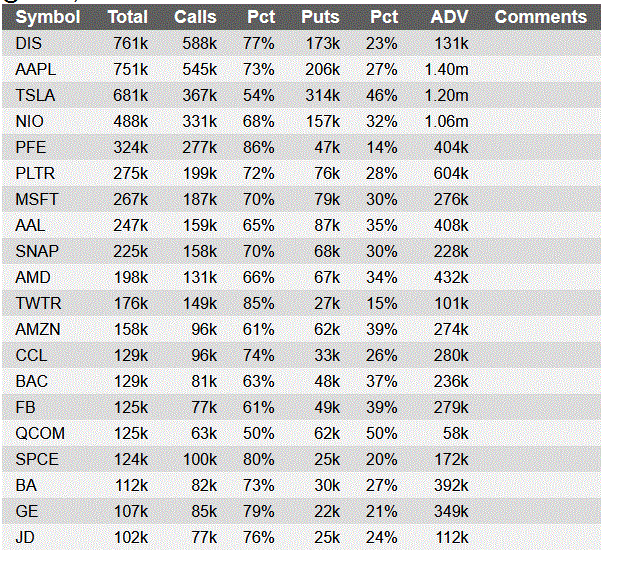Select the PLTR symbol cell
Image resolution: width=630 pixels, height=566 pixels.
[35, 173]
